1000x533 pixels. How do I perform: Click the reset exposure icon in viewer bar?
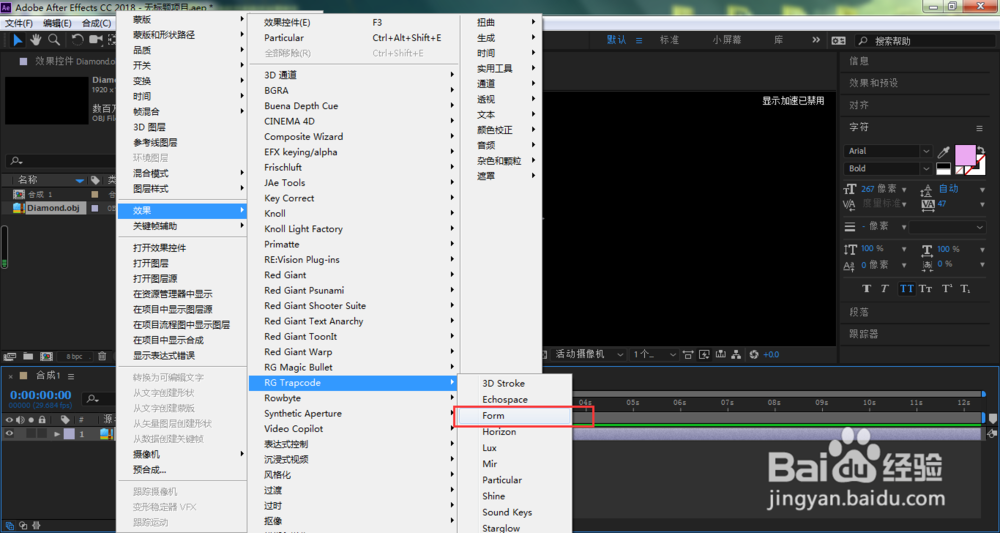pyautogui.click(x=754, y=354)
